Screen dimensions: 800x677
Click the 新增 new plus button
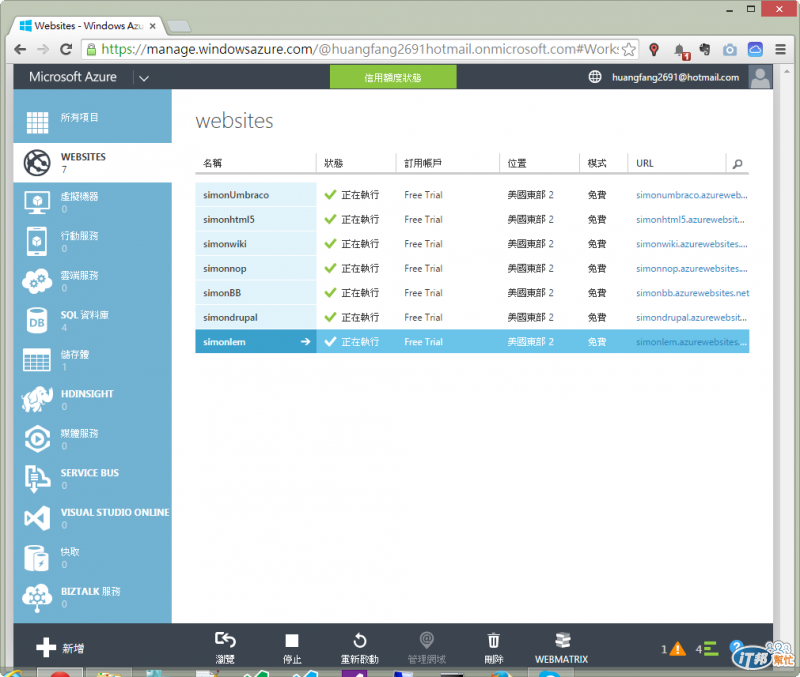point(60,648)
